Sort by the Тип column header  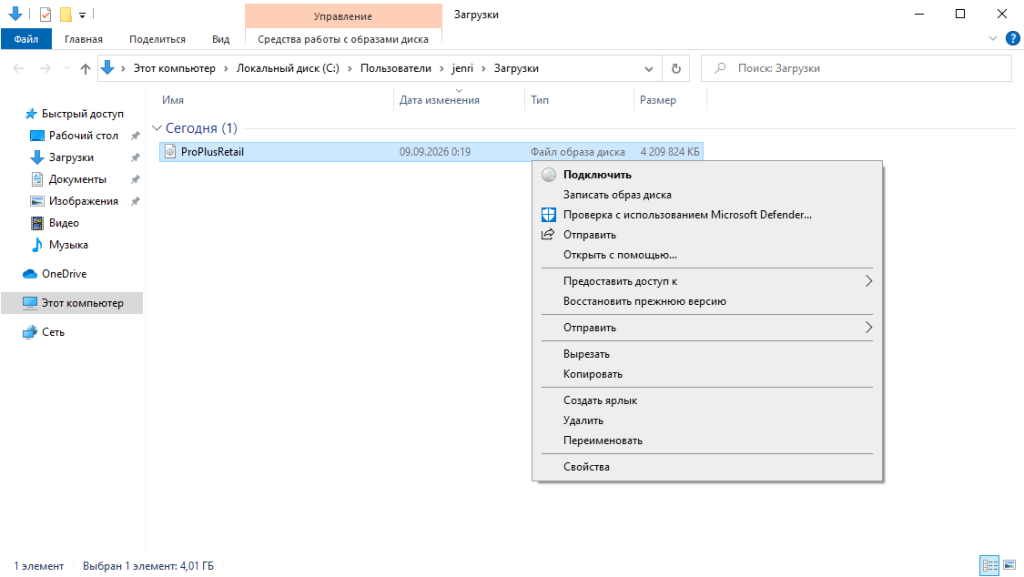pos(539,100)
